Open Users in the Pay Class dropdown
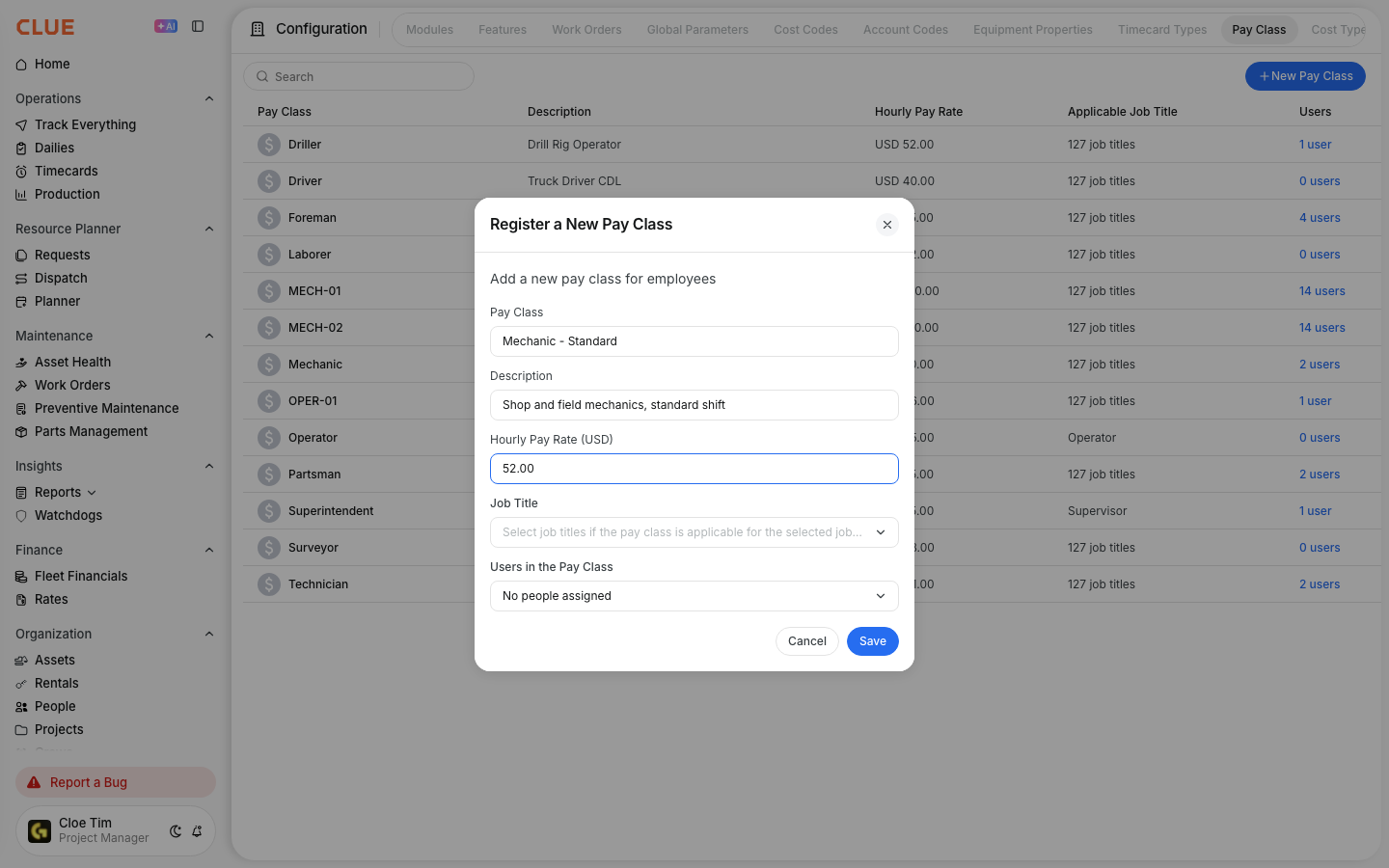 (694, 596)
